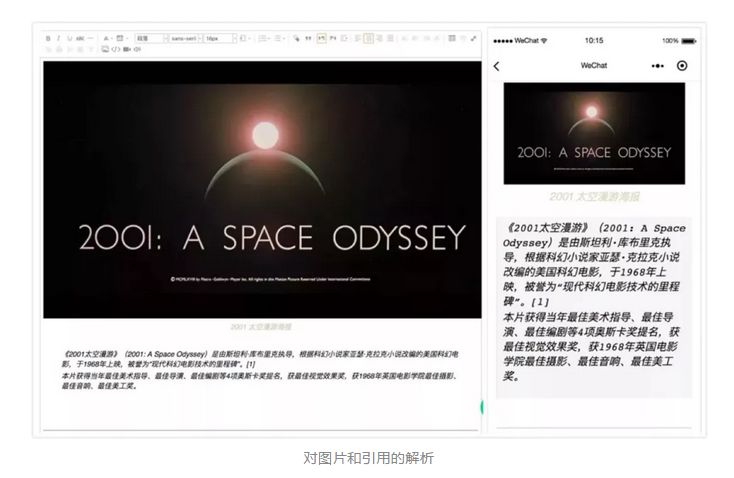Open the paragraph format dropdown
This screenshot has height=478, width=734.
pos(152,38)
